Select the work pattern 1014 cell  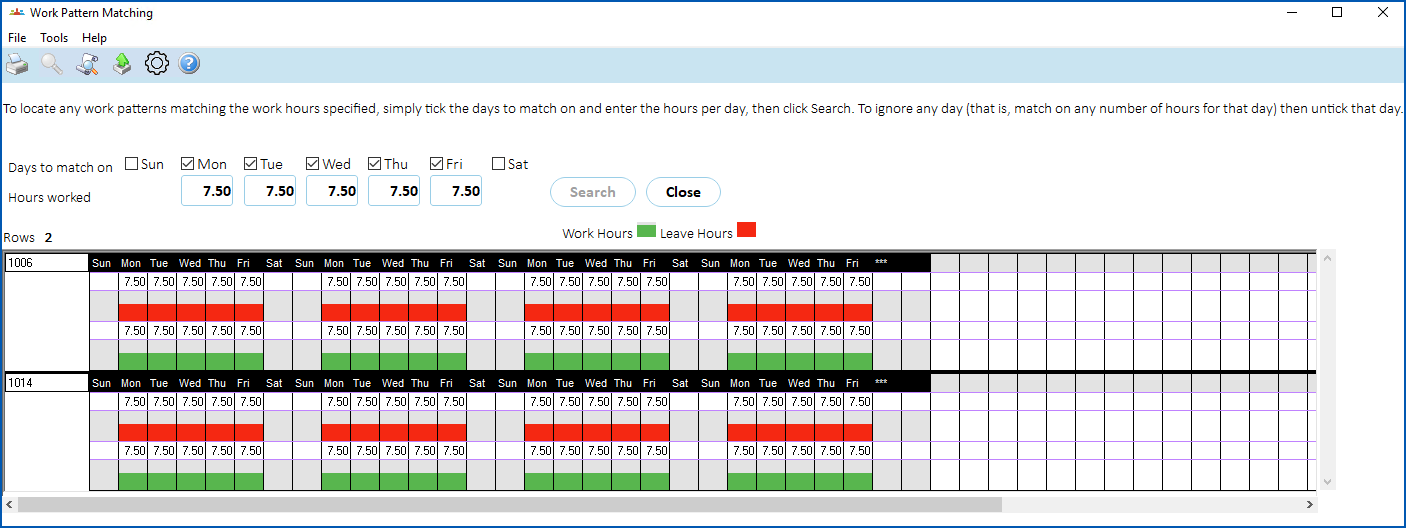[x=47, y=383]
